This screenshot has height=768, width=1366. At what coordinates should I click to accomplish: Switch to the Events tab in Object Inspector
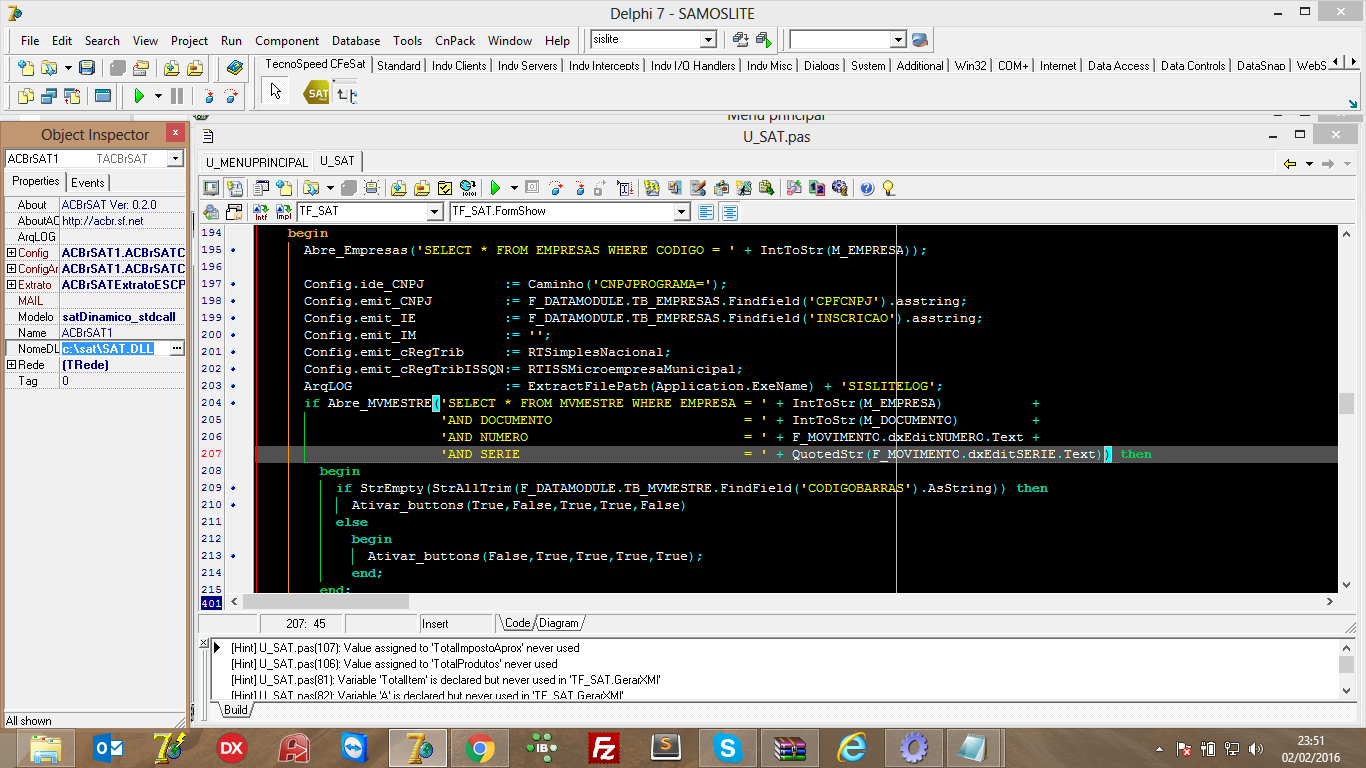click(87, 182)
